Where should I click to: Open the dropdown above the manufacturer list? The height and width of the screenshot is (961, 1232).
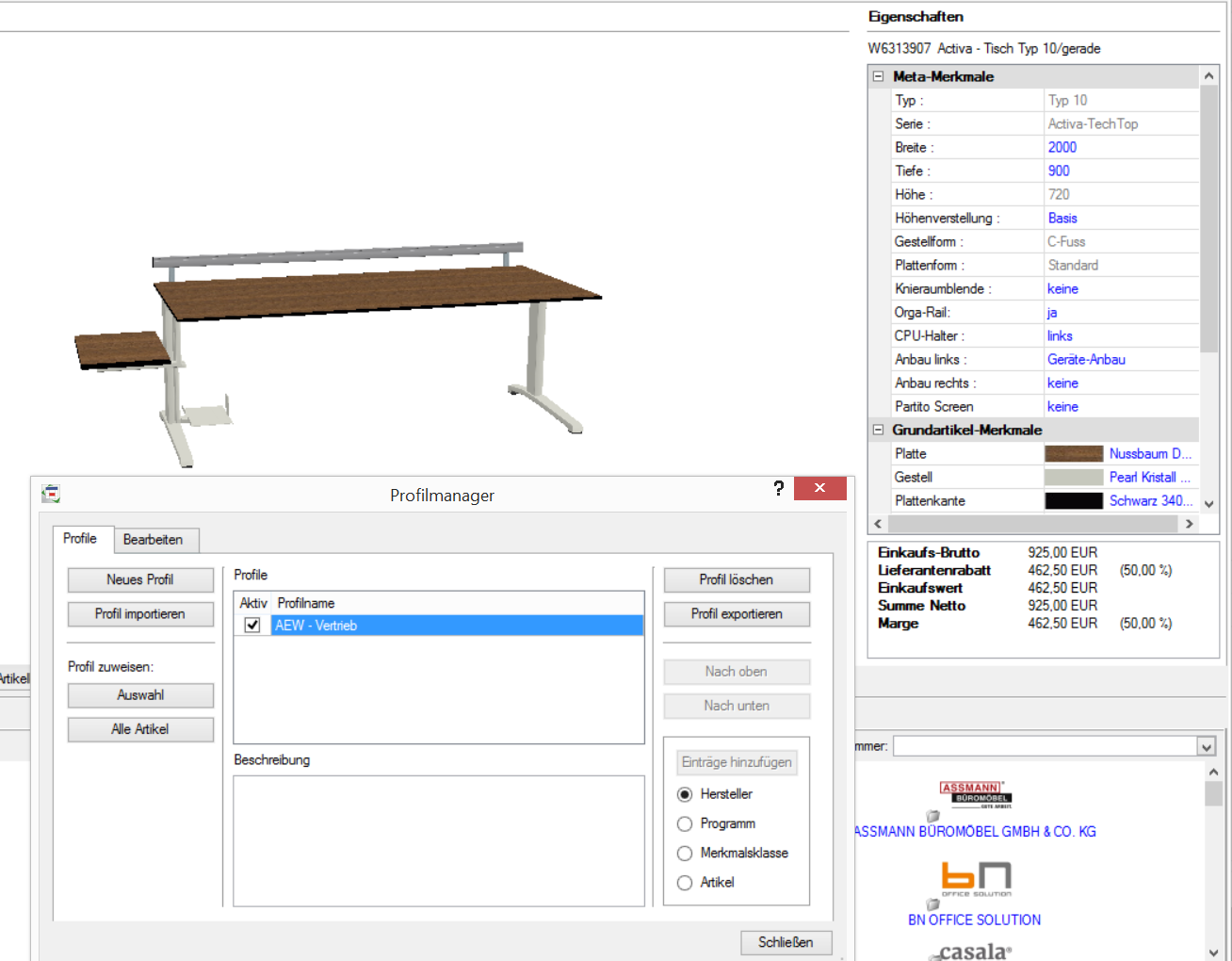click(1206, 747)
